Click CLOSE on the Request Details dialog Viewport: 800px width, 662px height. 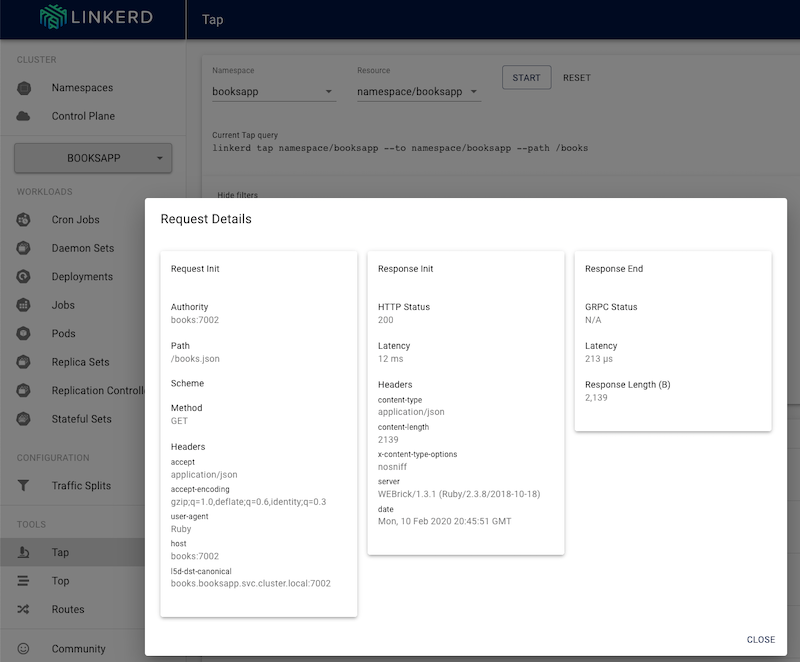760,639
